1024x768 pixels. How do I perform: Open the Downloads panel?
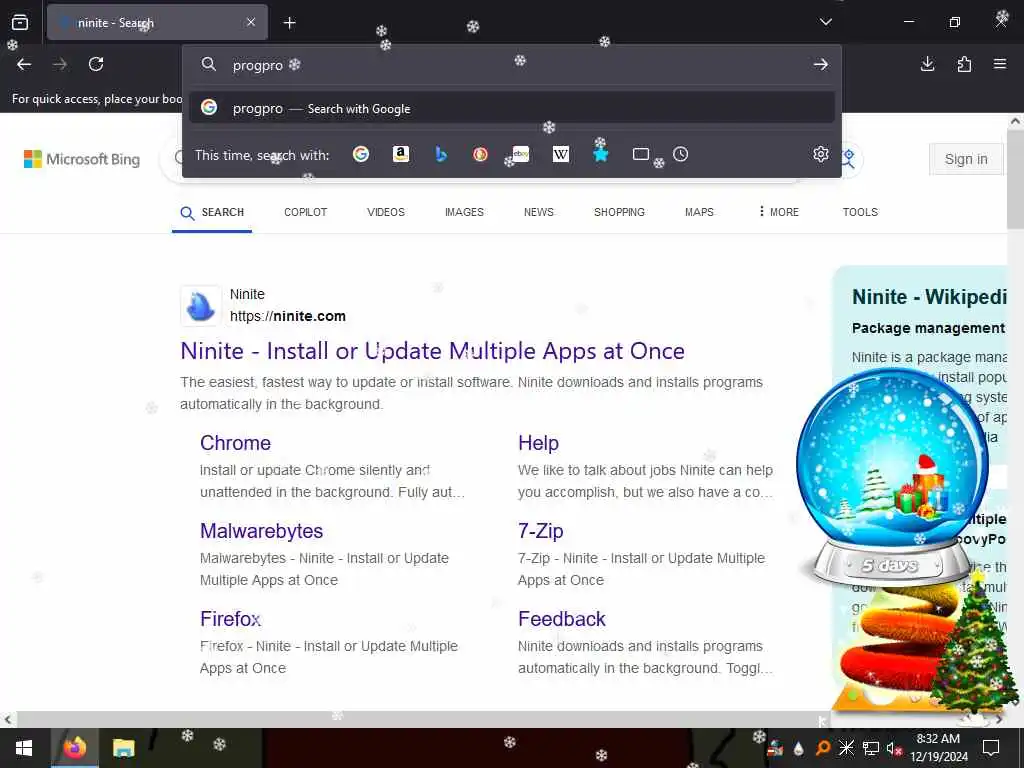tap(927, 64)
